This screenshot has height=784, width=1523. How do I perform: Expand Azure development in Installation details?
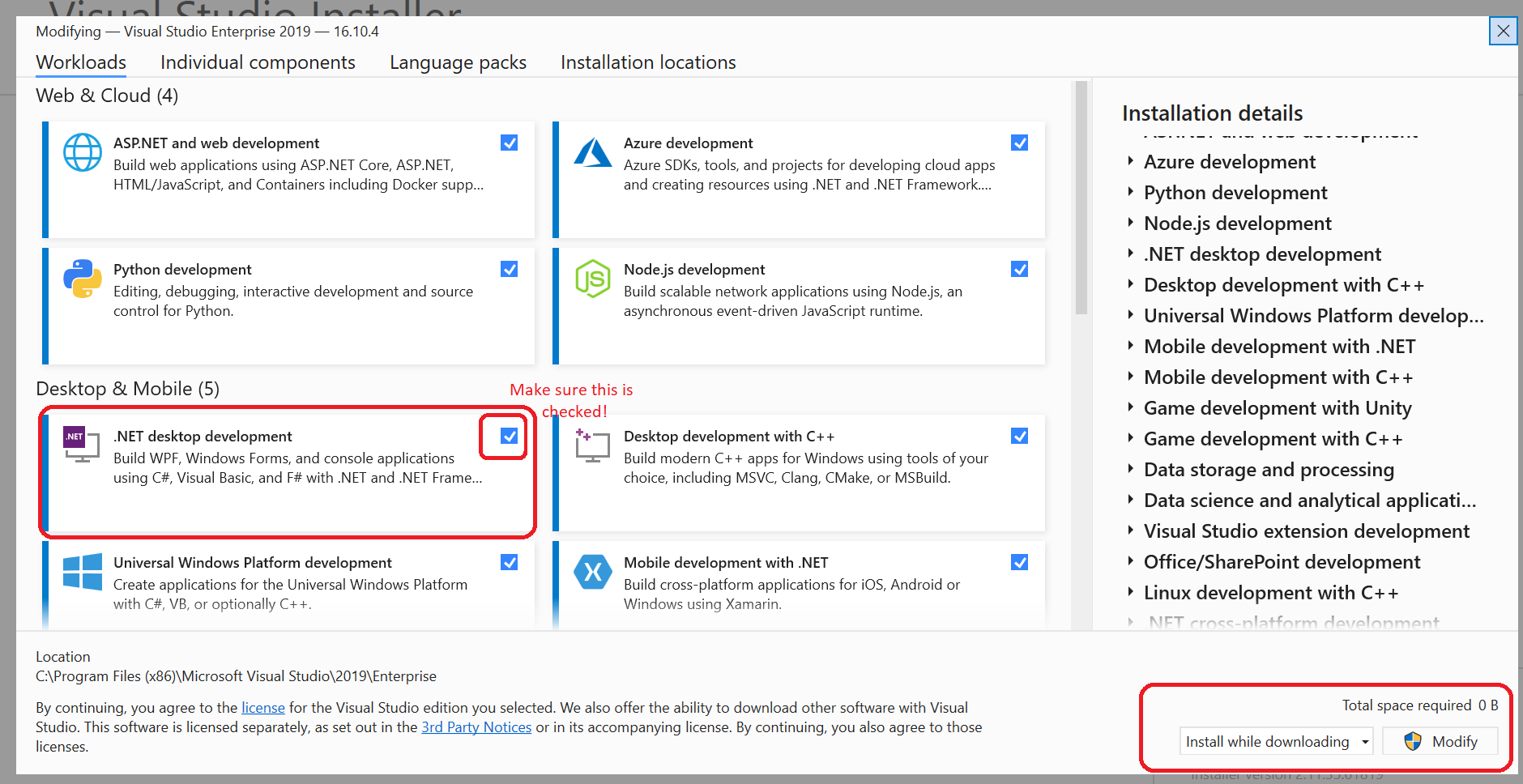pos(1130,161)
